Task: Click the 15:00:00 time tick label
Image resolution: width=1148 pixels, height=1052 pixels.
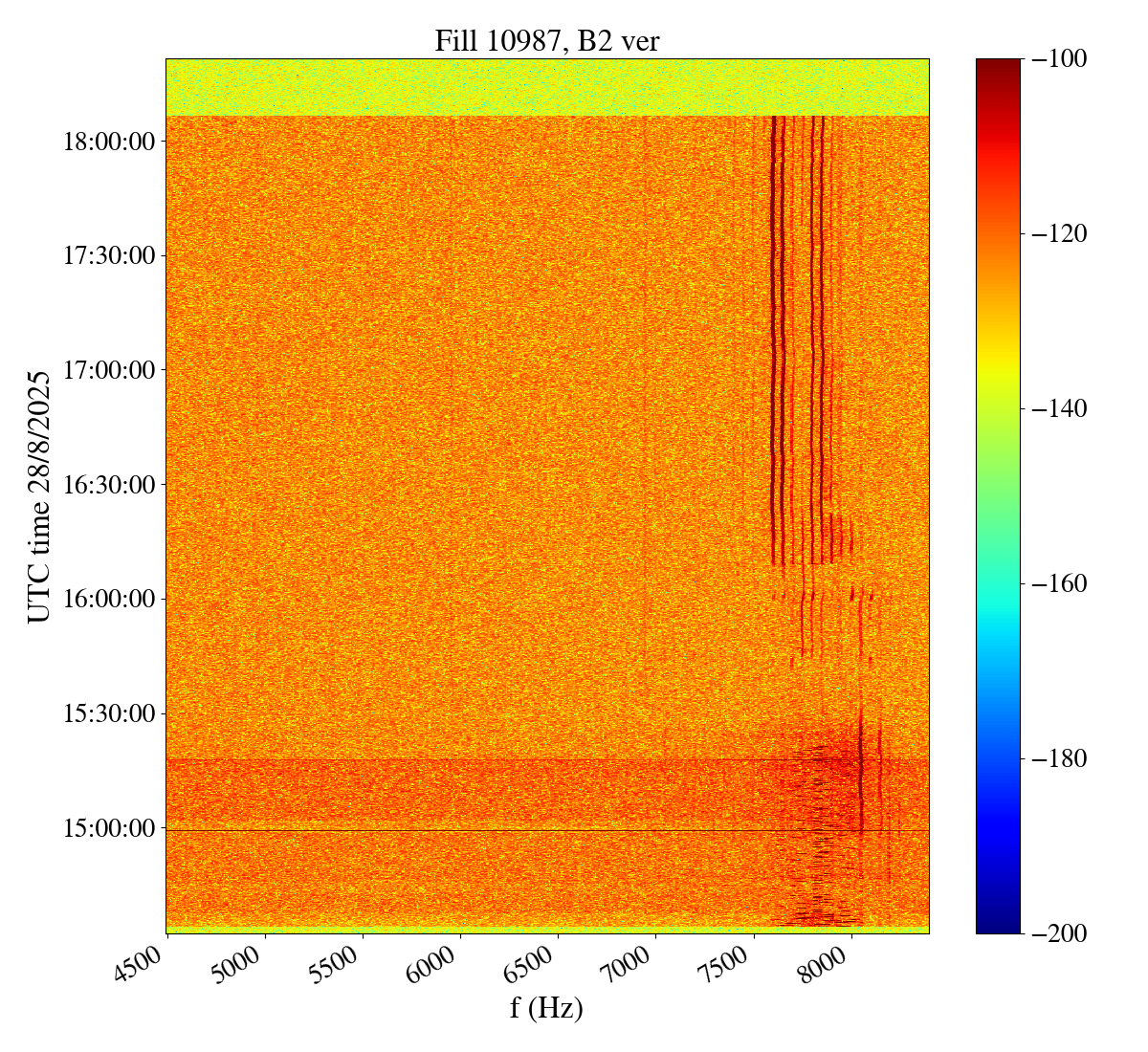Action: pyautogui.click(x=108, y=828)
